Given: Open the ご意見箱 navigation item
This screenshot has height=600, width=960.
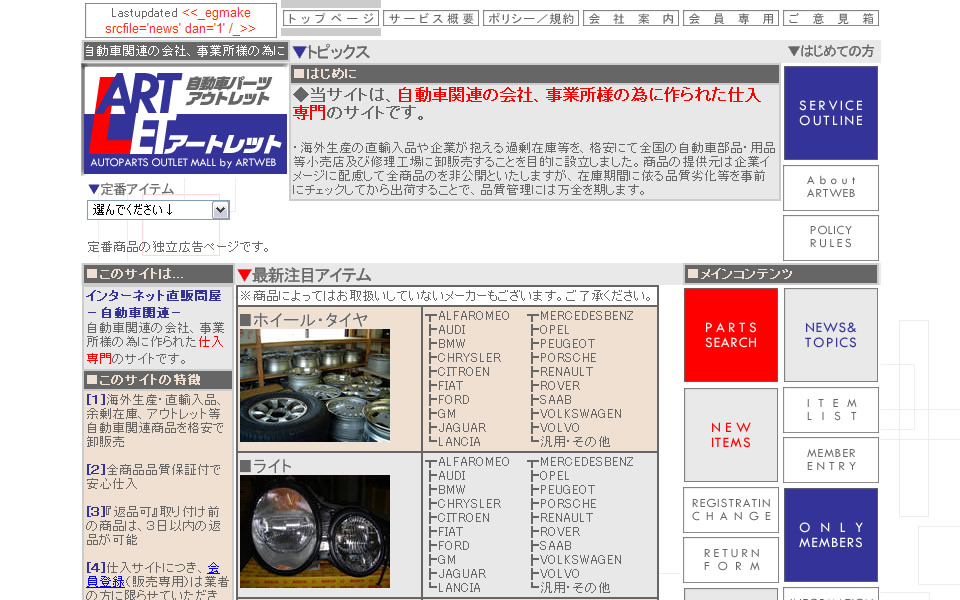Looking at the screenshot, I should pyautogui.click(x=831, y=18).
